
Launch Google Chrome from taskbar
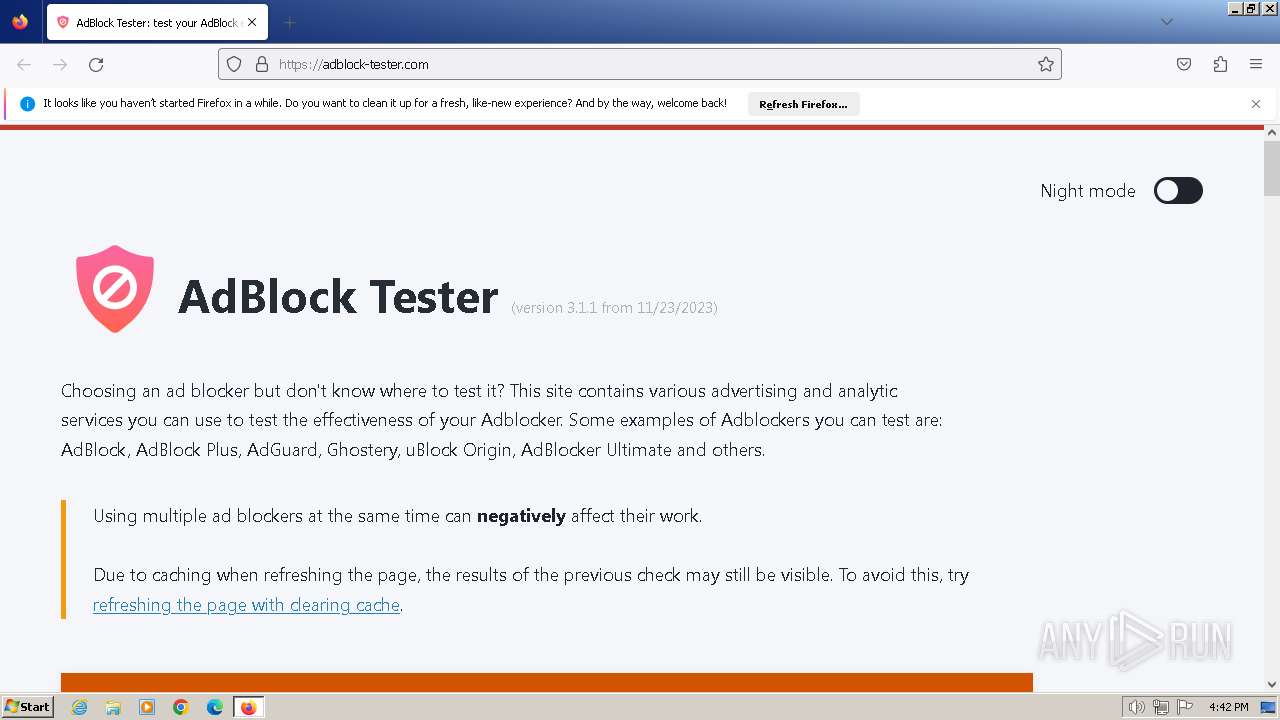(x=181, y=707)
